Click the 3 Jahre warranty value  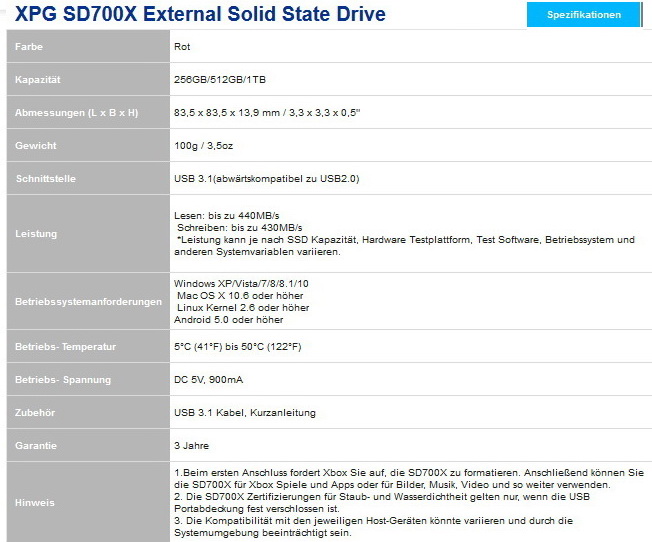191,445
